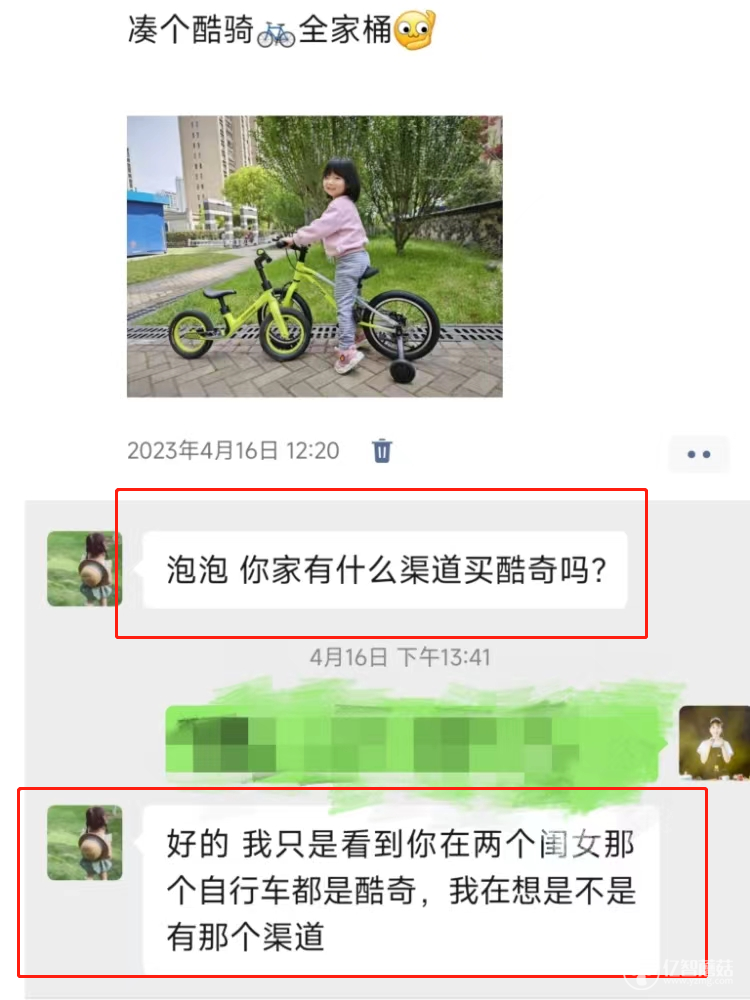This screenshot has width=750, height=1000.
Task: Tap the bicycle emoji in the caption
Action: pos(276,34)
